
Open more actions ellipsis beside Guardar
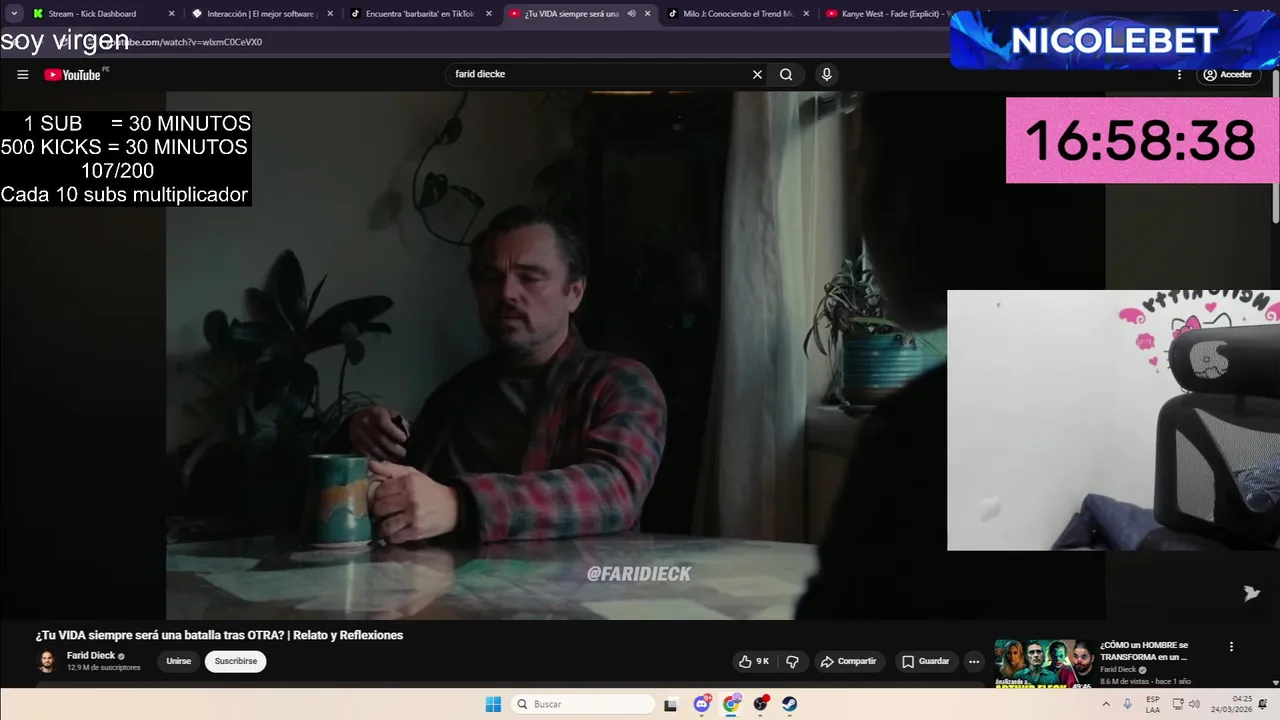click(x=974, y=661)
